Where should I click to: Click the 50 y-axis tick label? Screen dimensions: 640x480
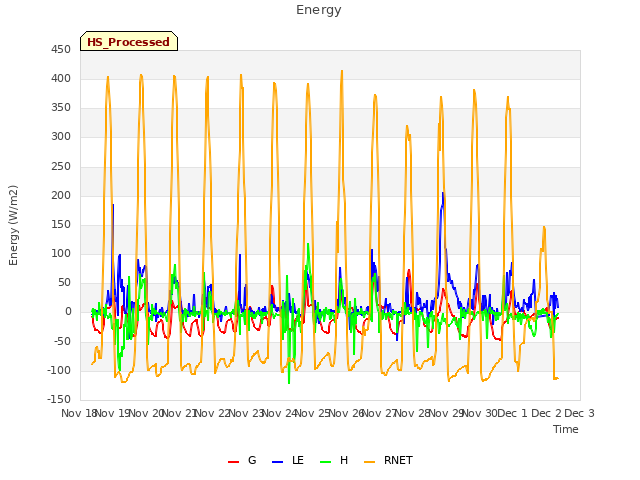pyautogui.click(x=64, y=282)
